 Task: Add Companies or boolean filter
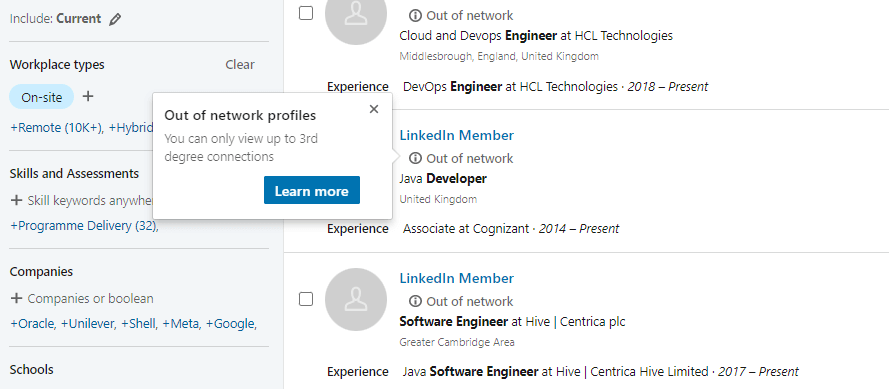tap(82, 298)
